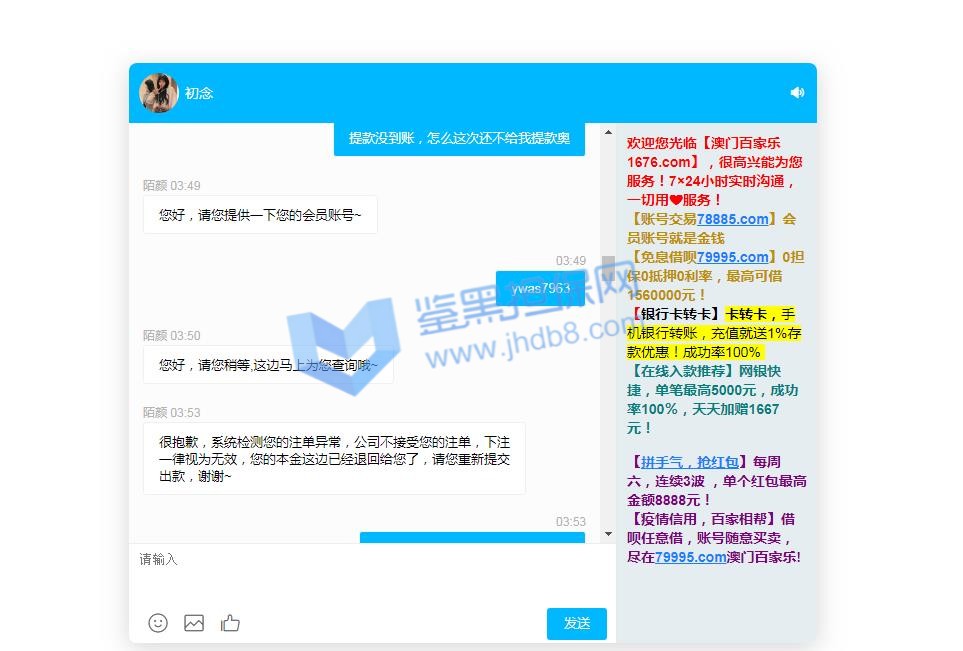Click the chat scrollbar up arrow
This screenshot has width=963, height=651.
tap(608, 133)
